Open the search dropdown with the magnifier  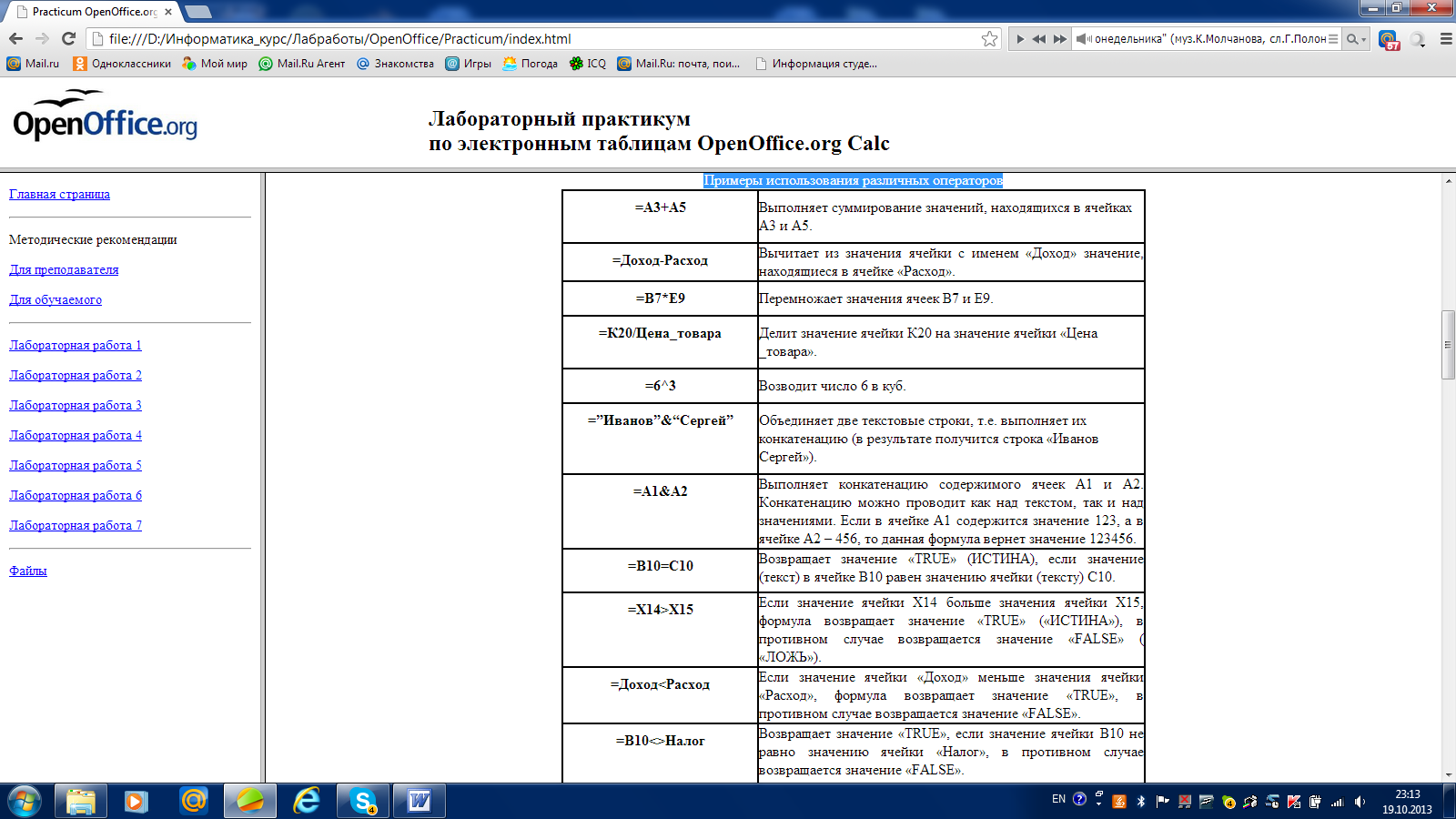pos(1356,39)
